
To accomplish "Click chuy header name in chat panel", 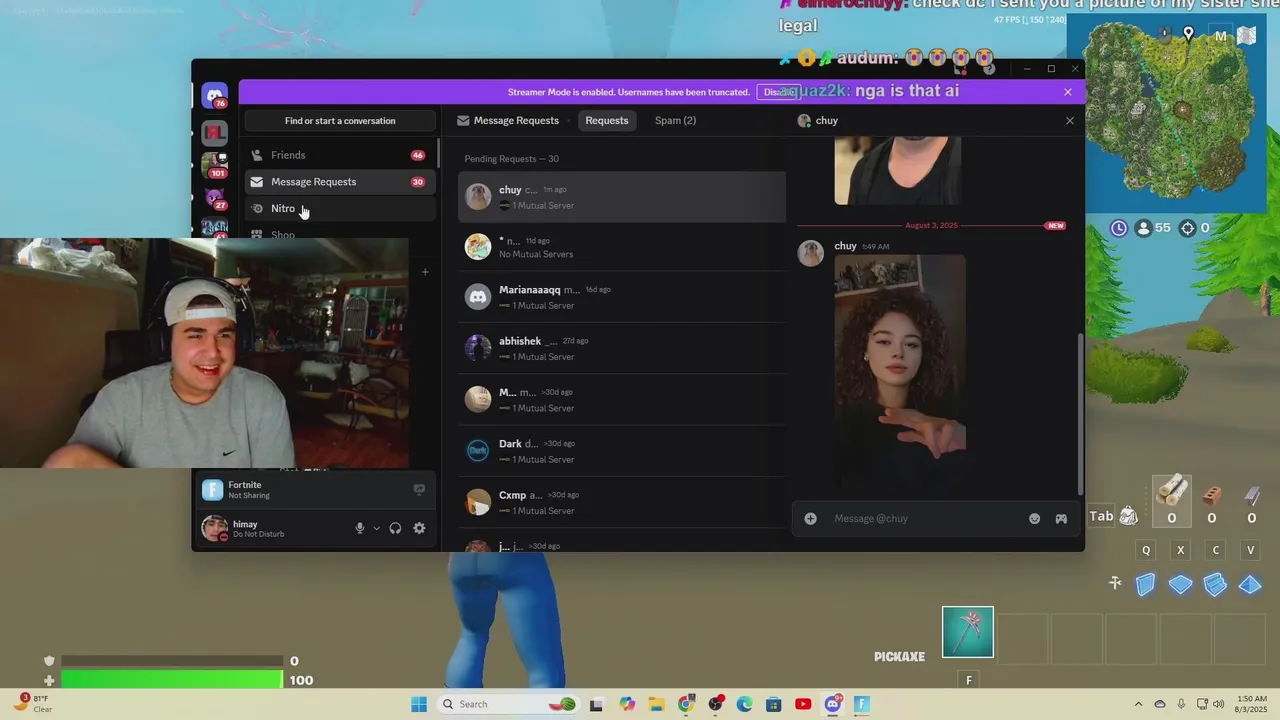I will click(x=827, y=121).
